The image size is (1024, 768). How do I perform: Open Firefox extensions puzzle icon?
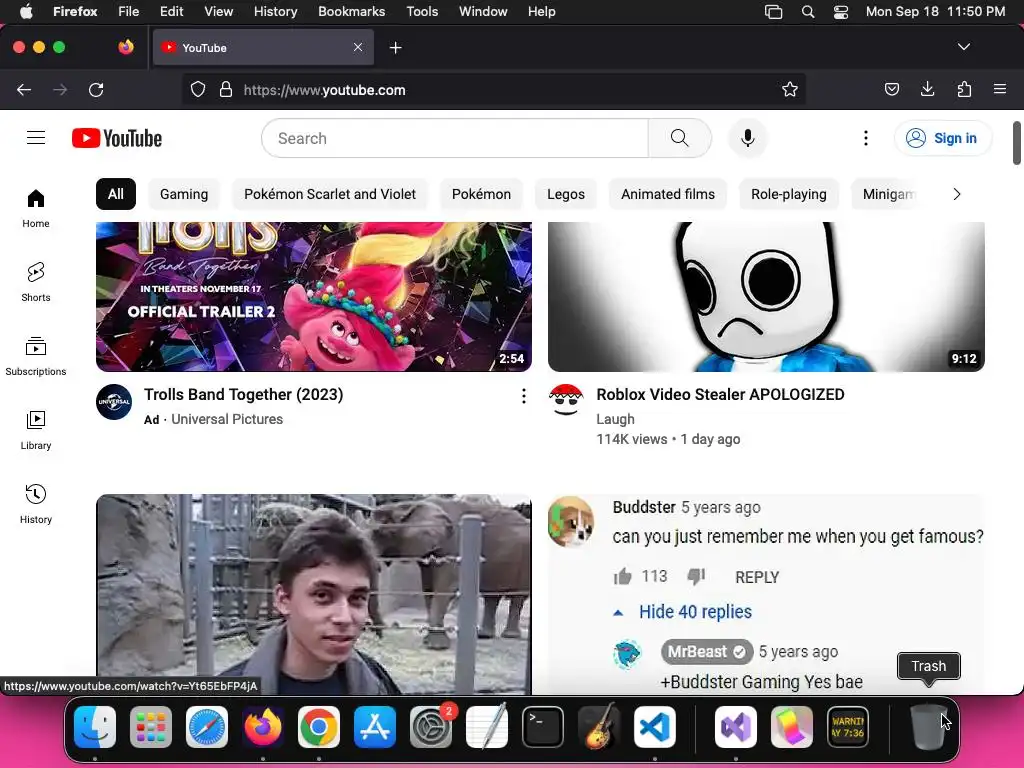(964, 89)
